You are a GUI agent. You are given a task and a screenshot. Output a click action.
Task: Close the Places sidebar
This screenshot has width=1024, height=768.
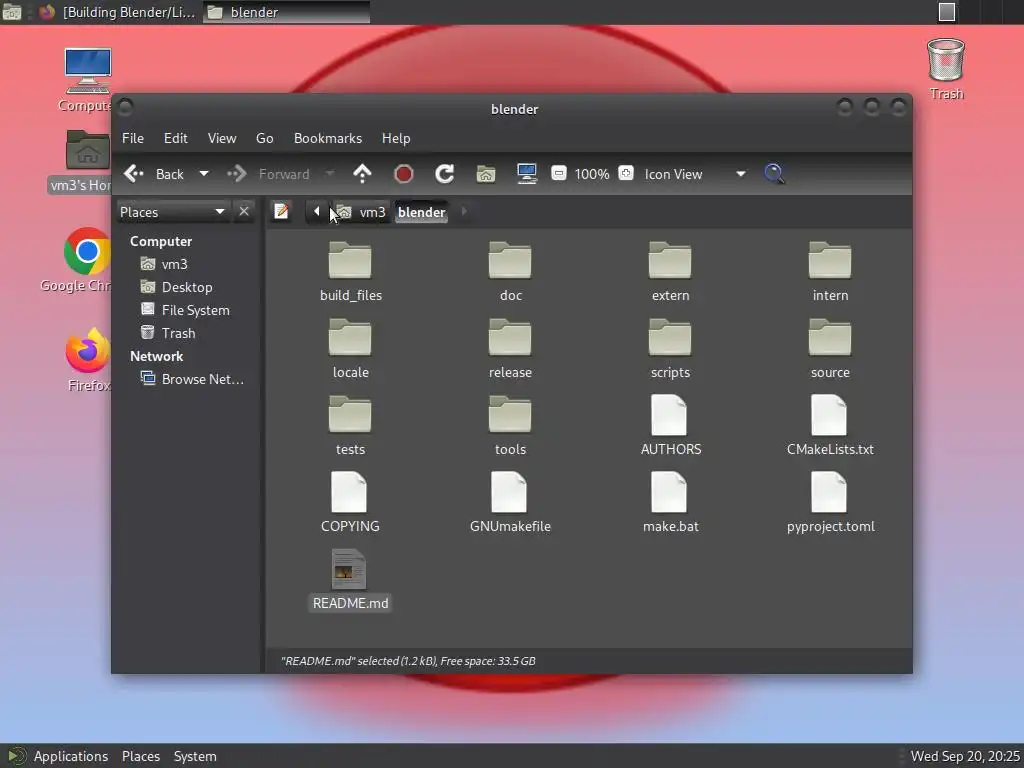tap(244, 212)
